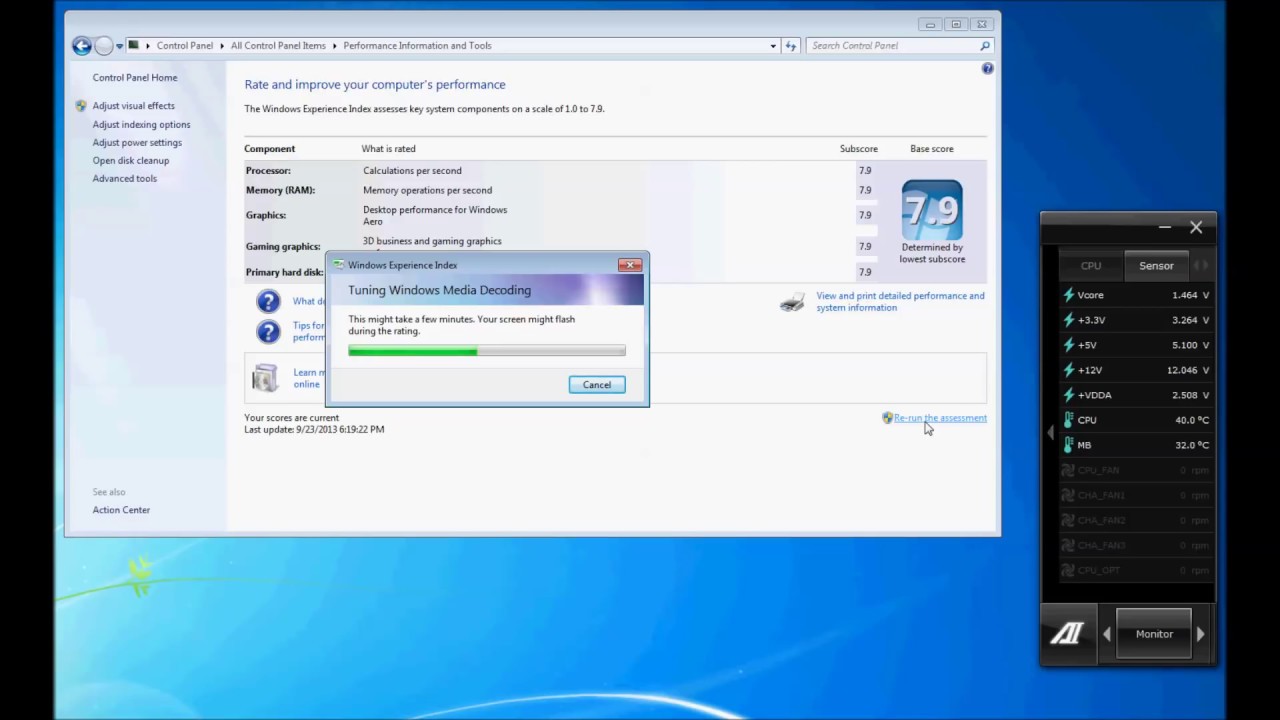Click the Processor subscore 7.9
1280x720 pixels.
(x=865, y=171)
